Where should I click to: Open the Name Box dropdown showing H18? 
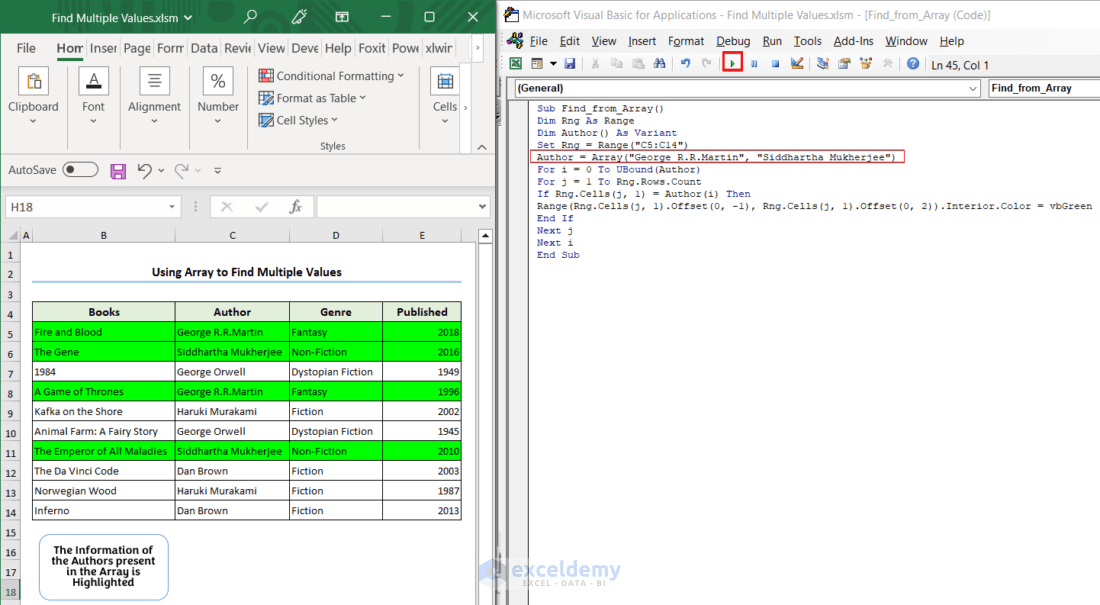coord(170,205)
